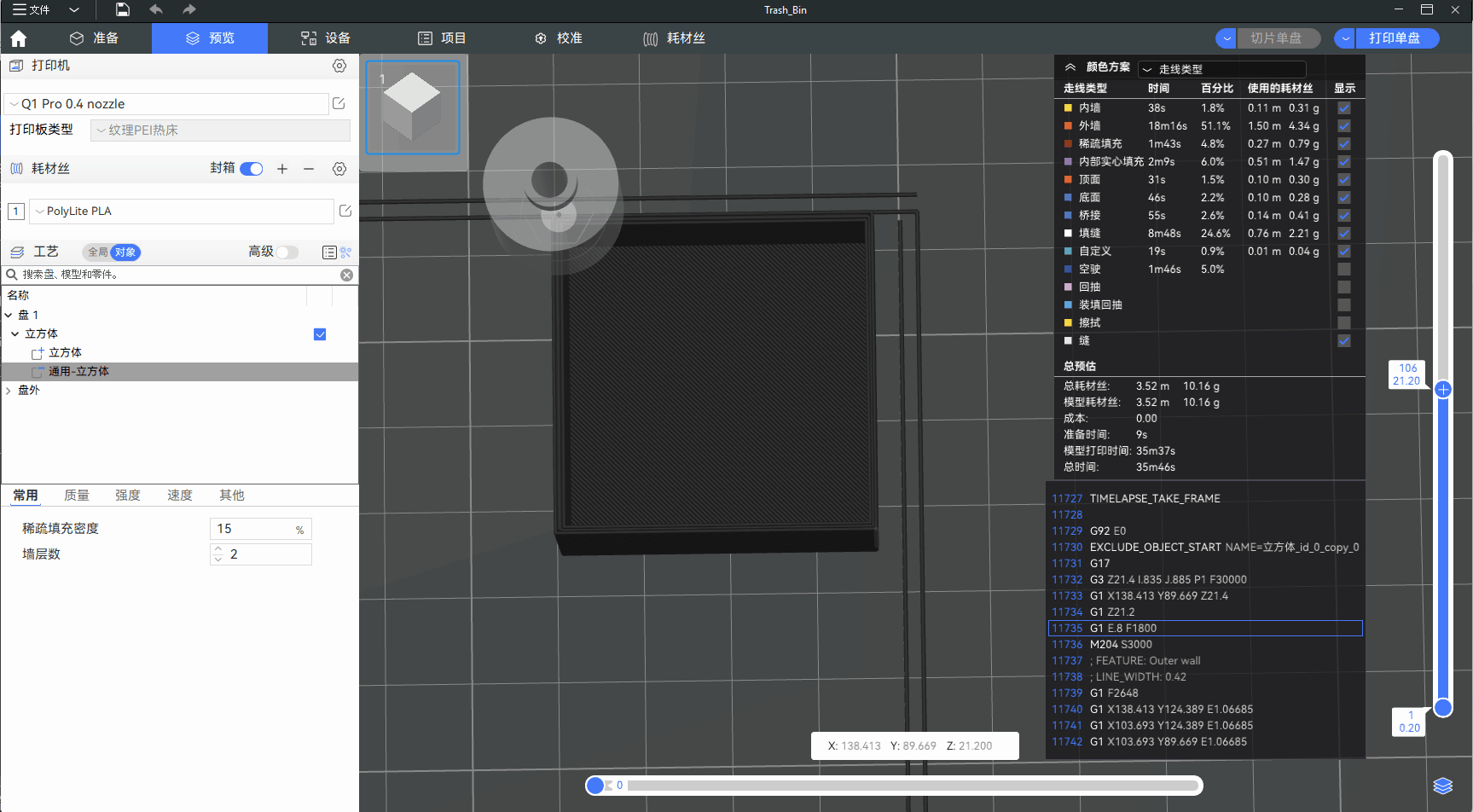The image size is (1473, 812).
Task: Open the 走线类型 color scheme dropdown
Action: [x=1222, y=69]
